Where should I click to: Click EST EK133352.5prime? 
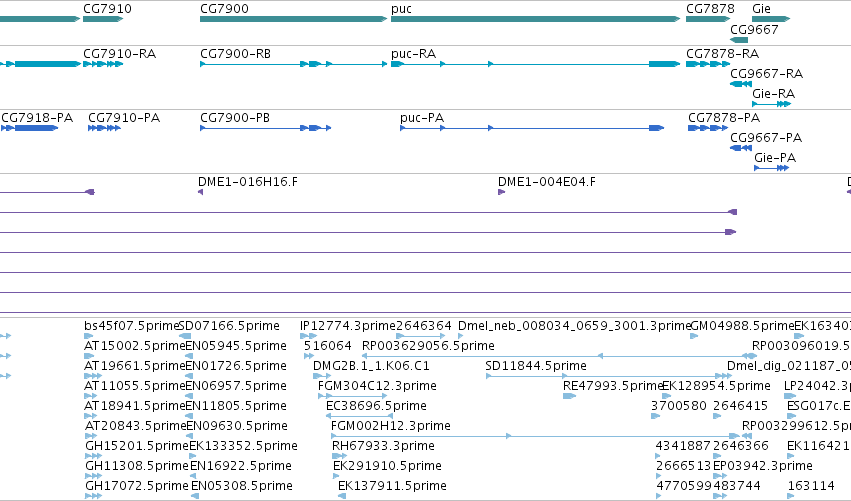[x=243, y=446]
